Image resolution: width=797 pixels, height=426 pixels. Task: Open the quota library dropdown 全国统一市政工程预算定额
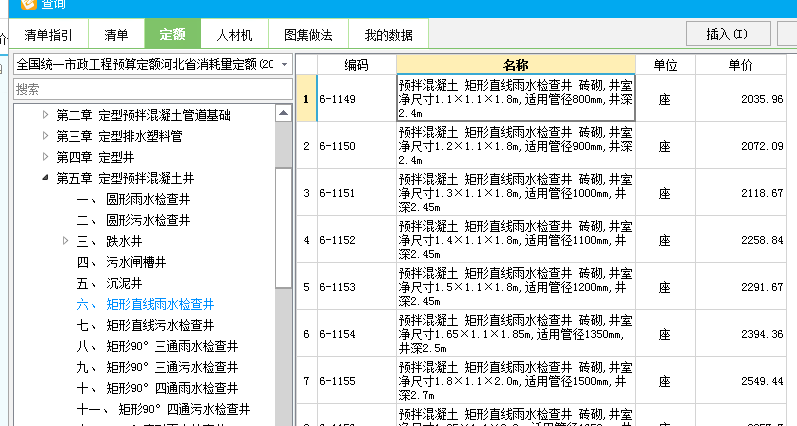click(x=153, y=65)
